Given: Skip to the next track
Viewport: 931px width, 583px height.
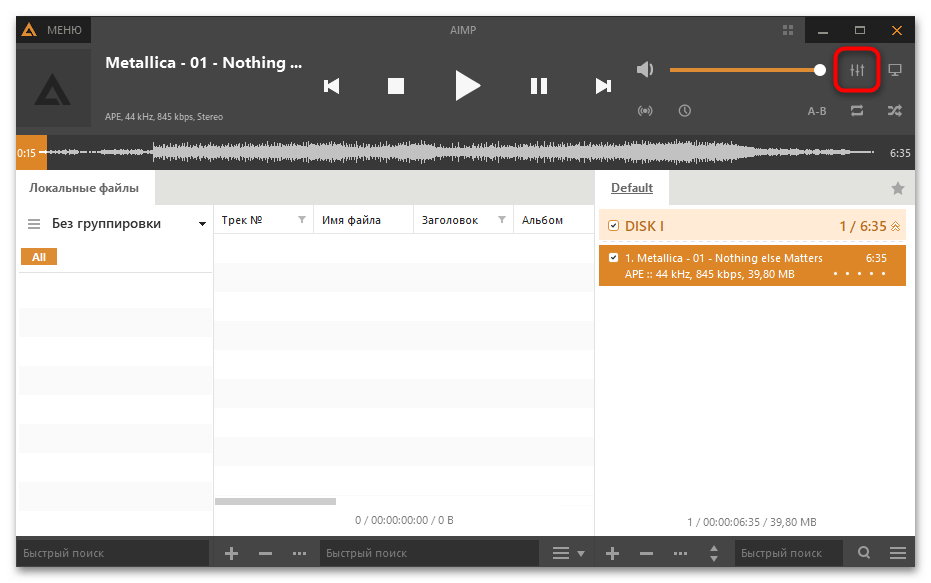Looking at the screenshot, I should 603,86.
